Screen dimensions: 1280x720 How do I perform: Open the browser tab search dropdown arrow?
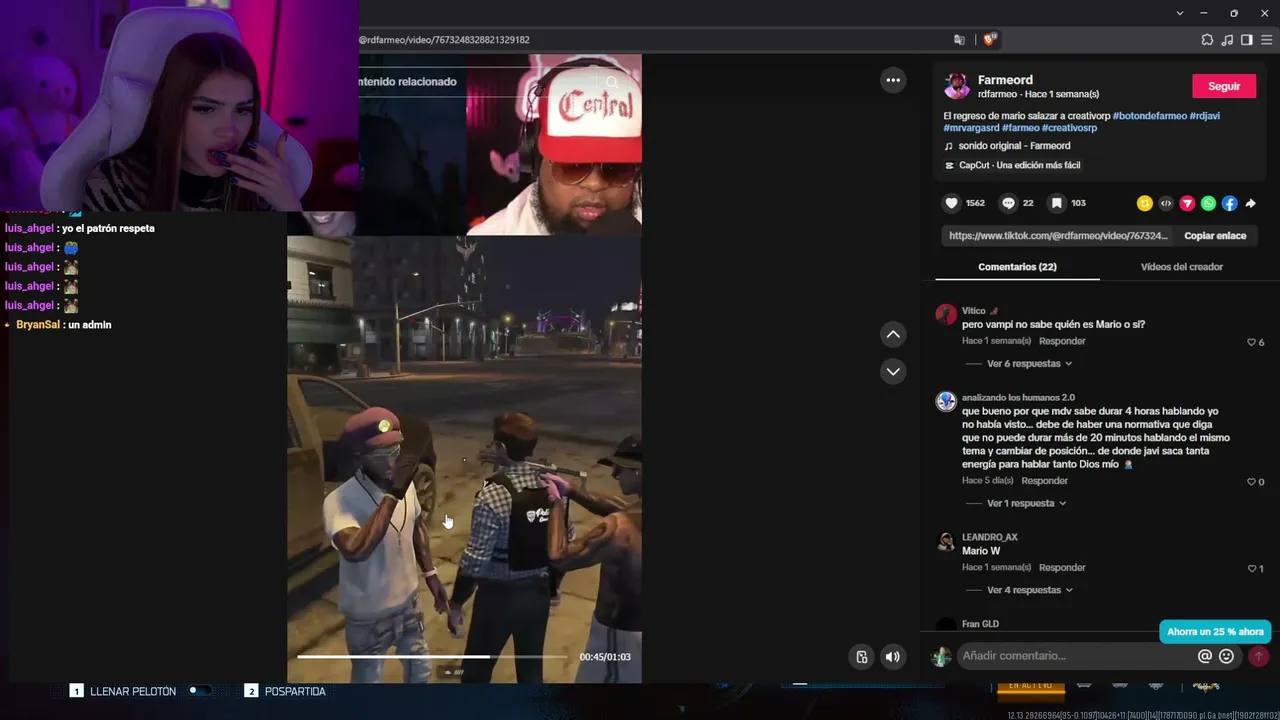point(1180,13)
